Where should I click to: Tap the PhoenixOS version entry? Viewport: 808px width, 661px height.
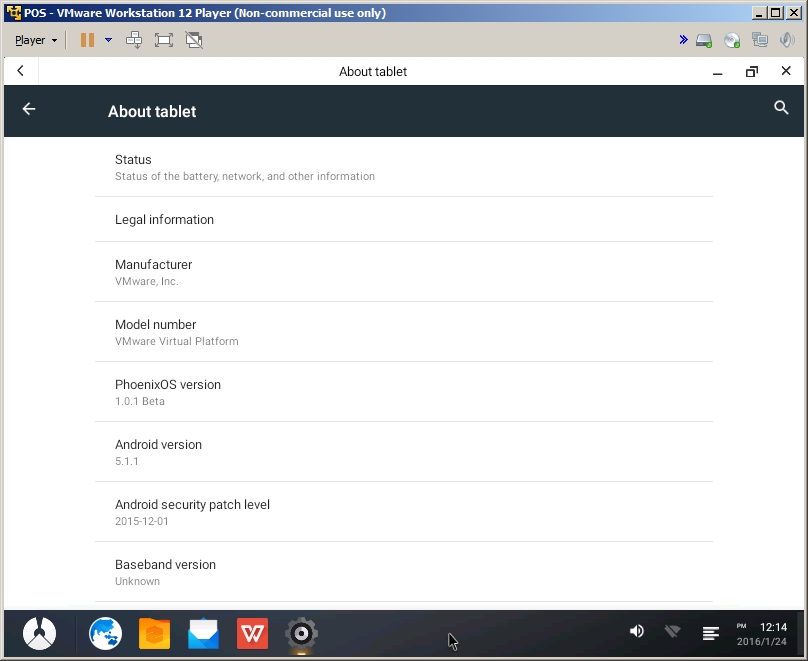[x=403, y=392]
